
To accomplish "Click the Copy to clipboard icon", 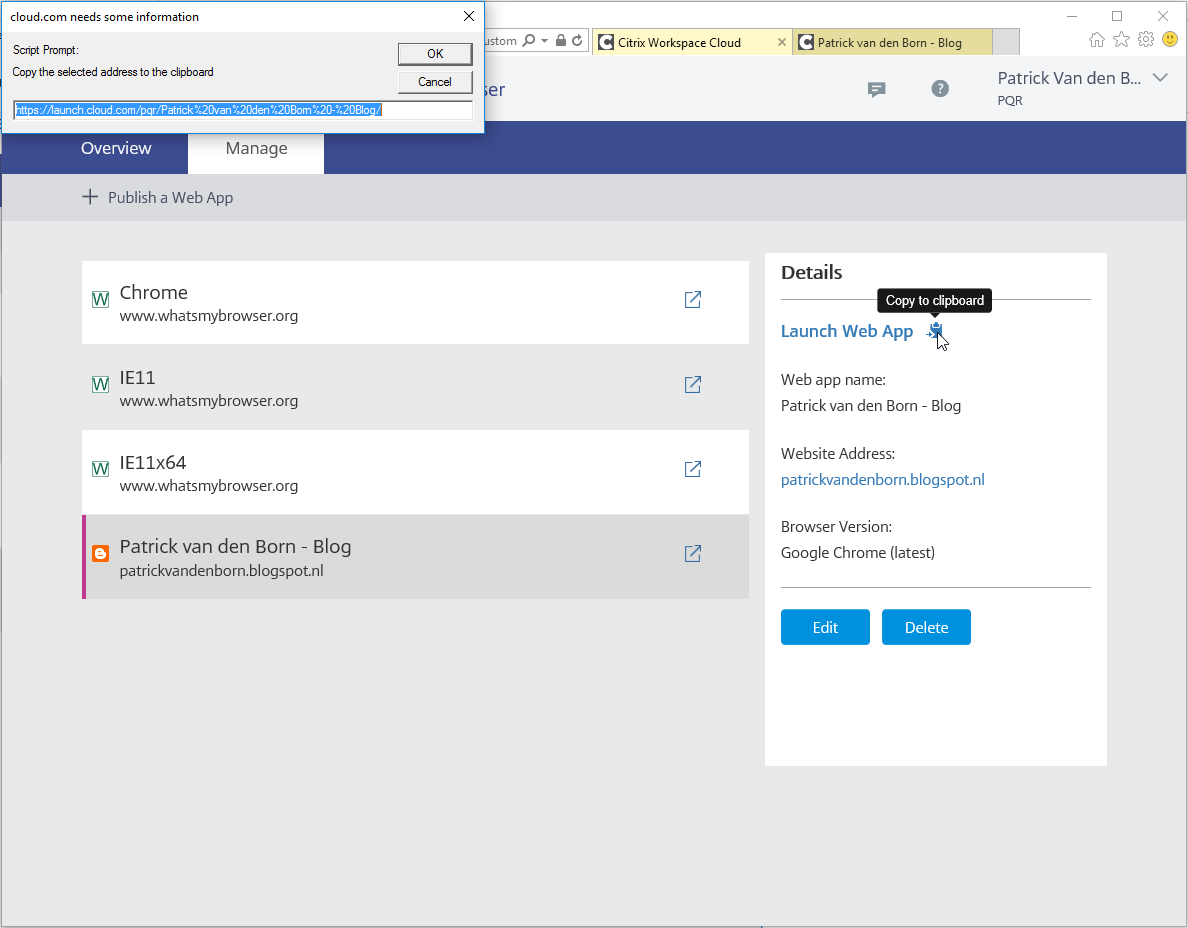I will pyautogui.click(x=935, y=331).
